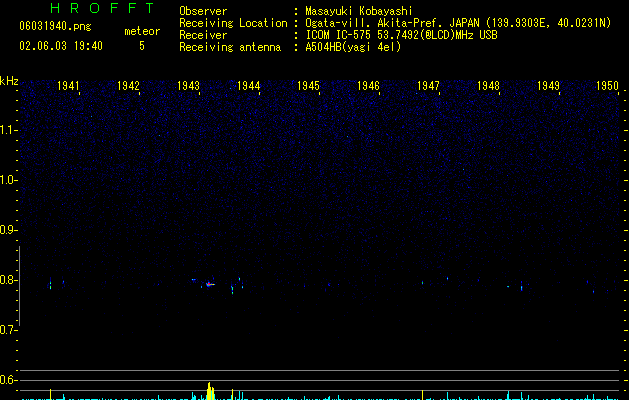Click the kHz axis unit label

[x=9, y=81]
